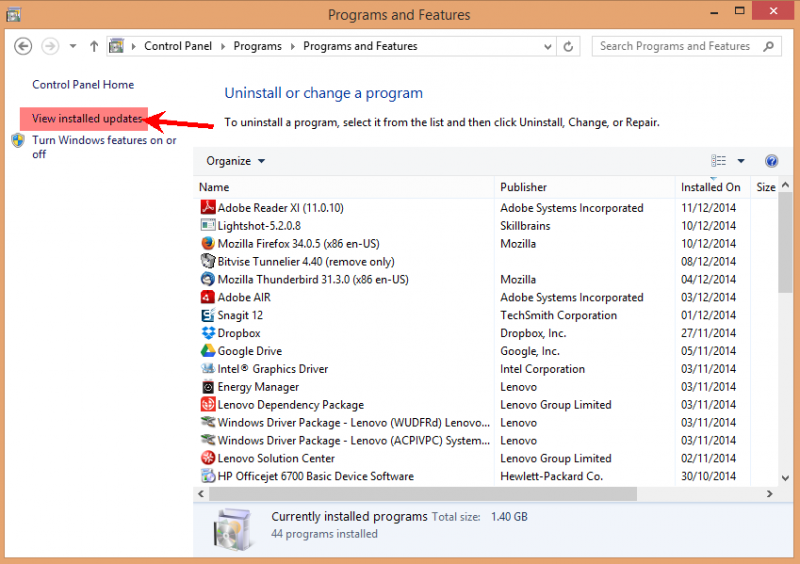Expand breadcrumb arrow after Control Panel
Image resolution: width=800 pixels, height=564 pixels.
(x=223, y=47)
